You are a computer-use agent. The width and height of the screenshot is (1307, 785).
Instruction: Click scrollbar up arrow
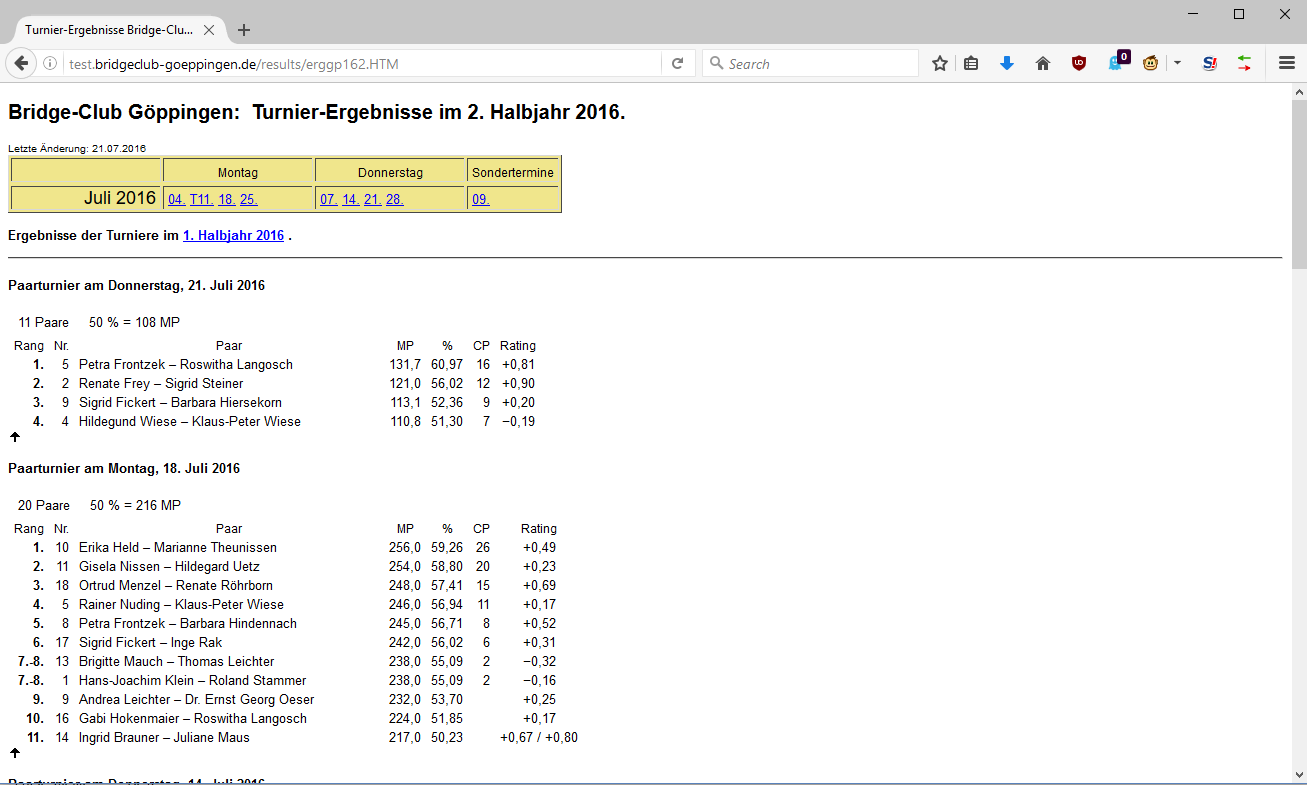point(1299,91)
